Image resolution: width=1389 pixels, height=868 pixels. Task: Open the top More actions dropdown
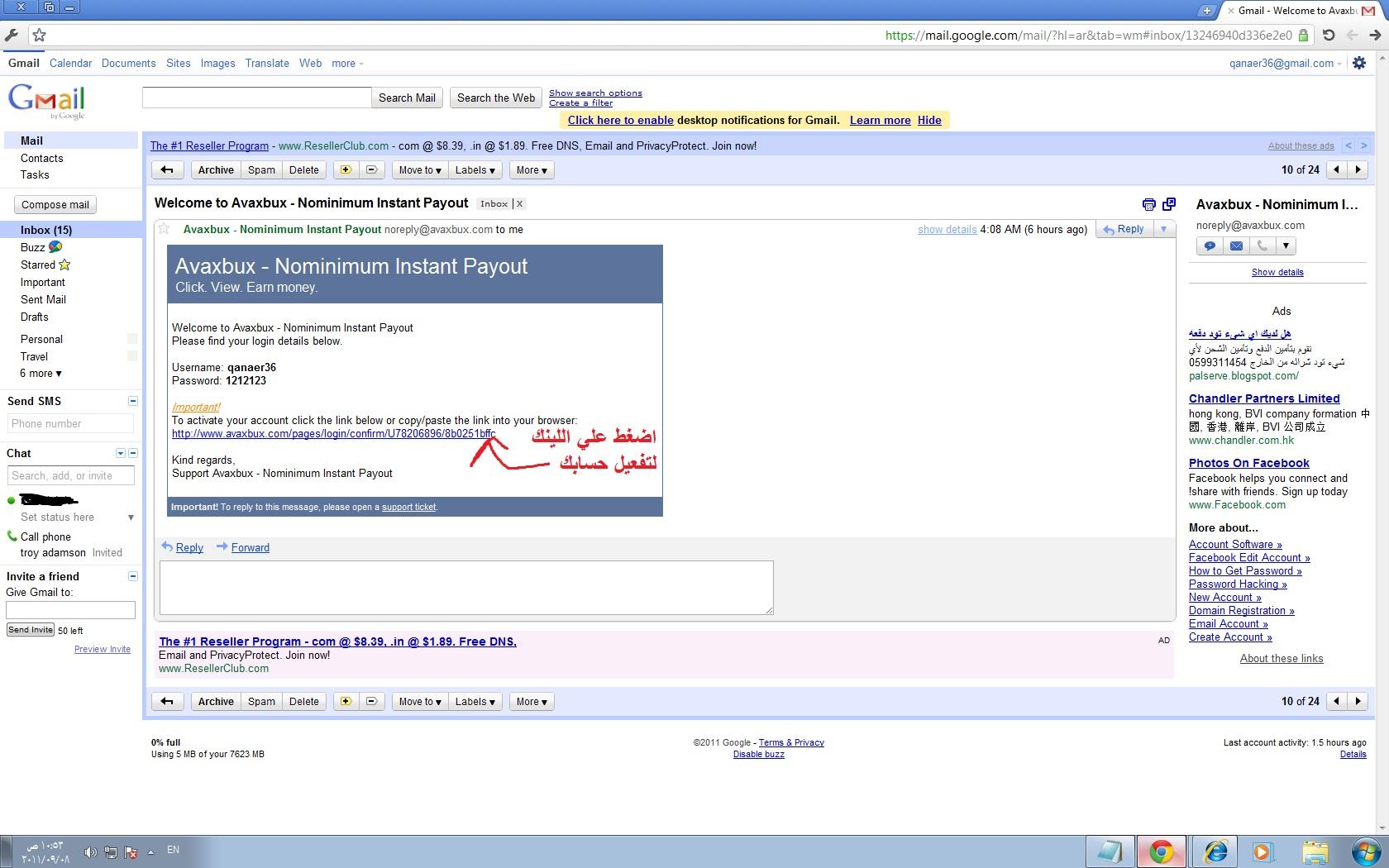(532, 169)
